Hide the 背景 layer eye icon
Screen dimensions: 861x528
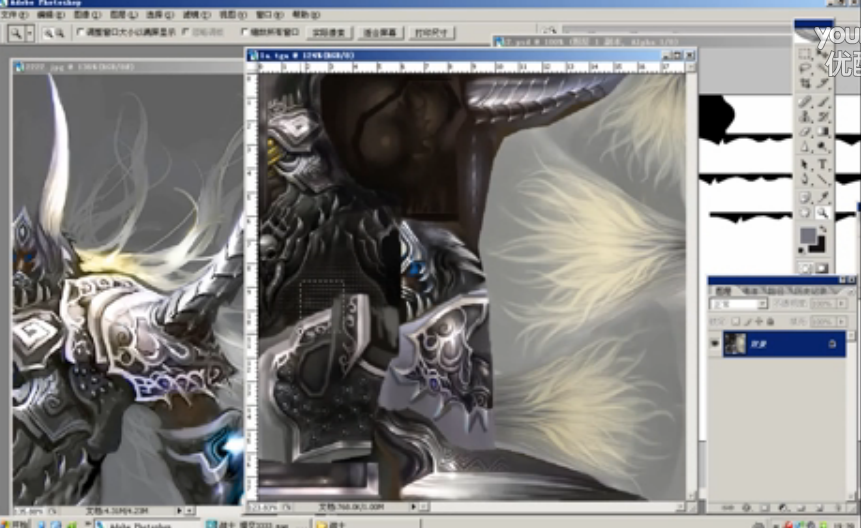tap(714, 344)
